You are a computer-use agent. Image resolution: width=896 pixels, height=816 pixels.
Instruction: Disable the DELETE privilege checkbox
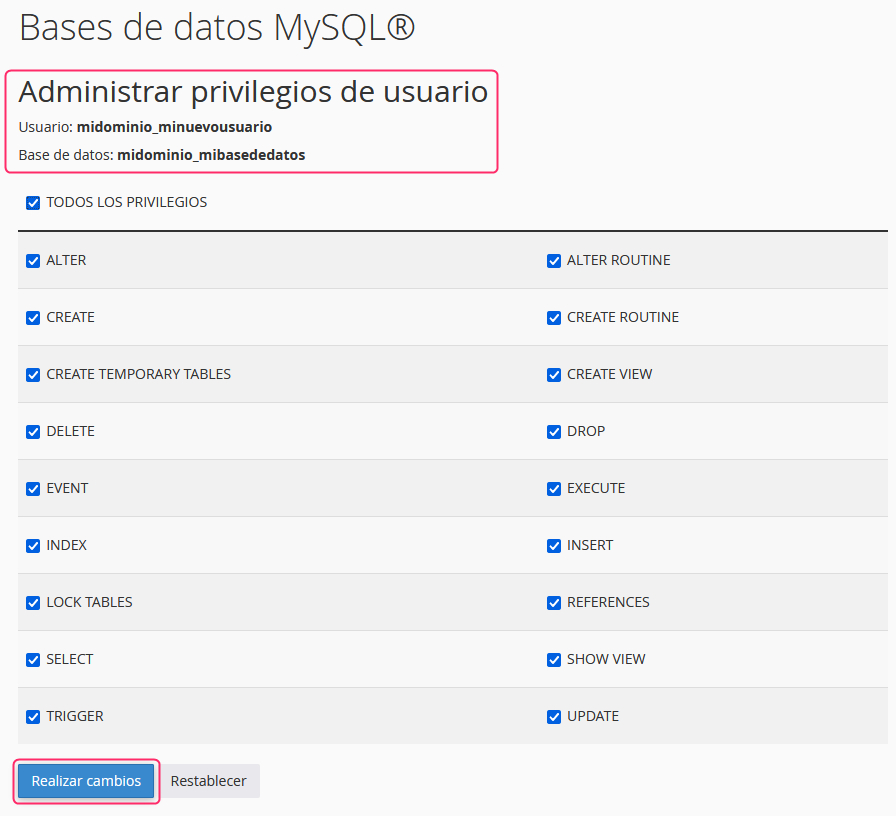pyautogui.click(x=33, y=432)
